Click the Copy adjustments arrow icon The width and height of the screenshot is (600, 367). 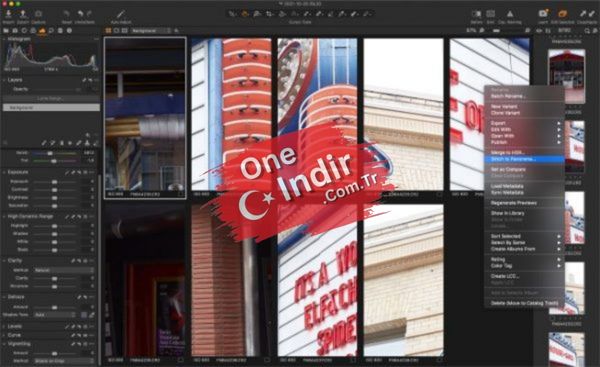[582, 14]
